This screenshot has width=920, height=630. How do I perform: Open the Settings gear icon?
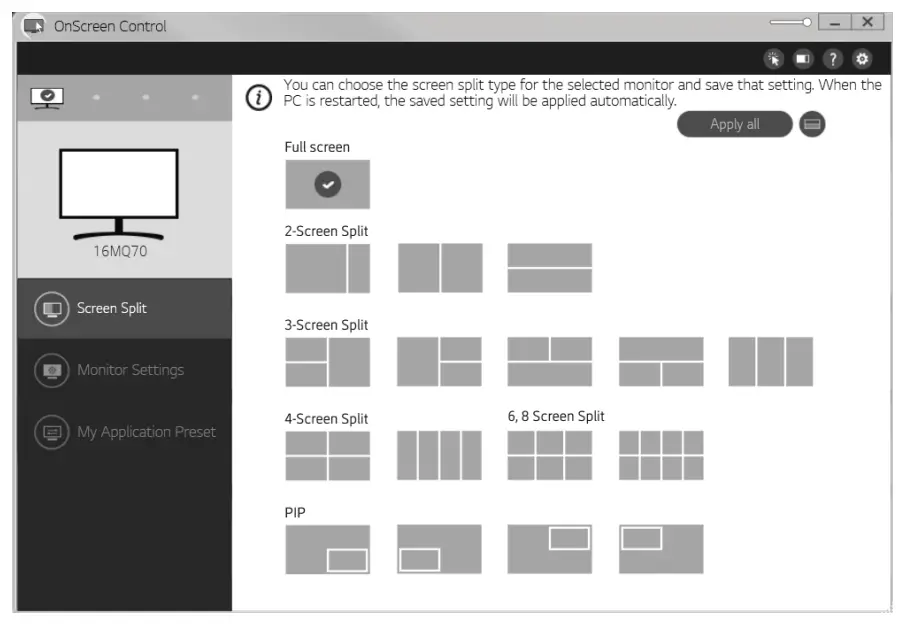pos(861,60)
